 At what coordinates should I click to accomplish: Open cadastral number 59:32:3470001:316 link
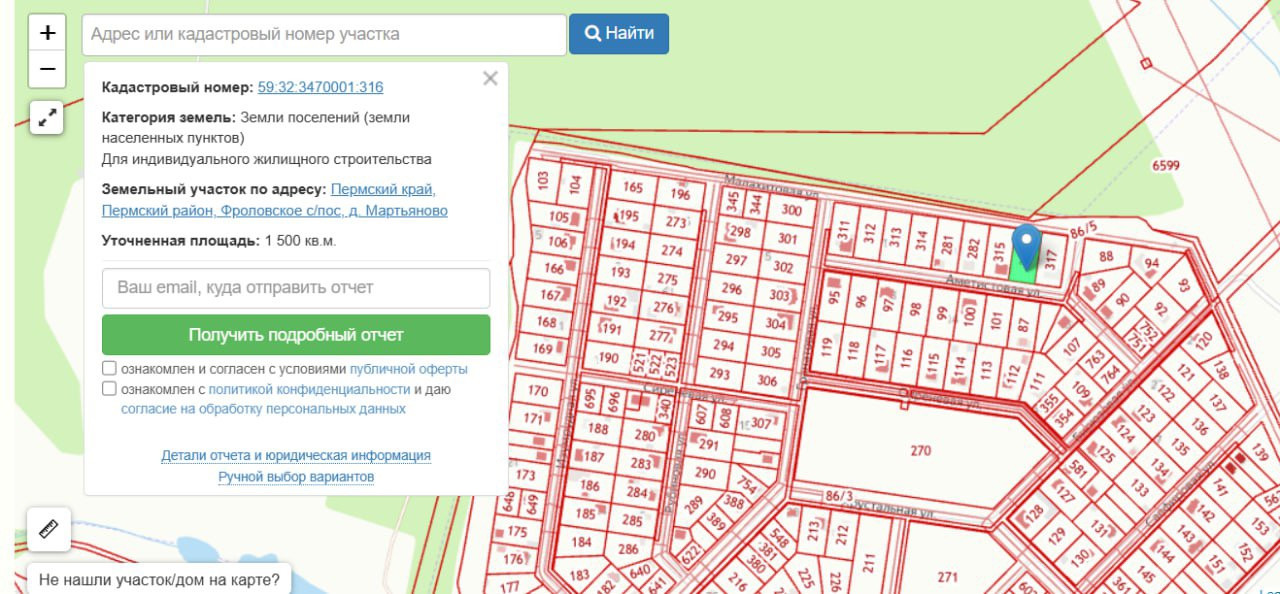[320, 87]
